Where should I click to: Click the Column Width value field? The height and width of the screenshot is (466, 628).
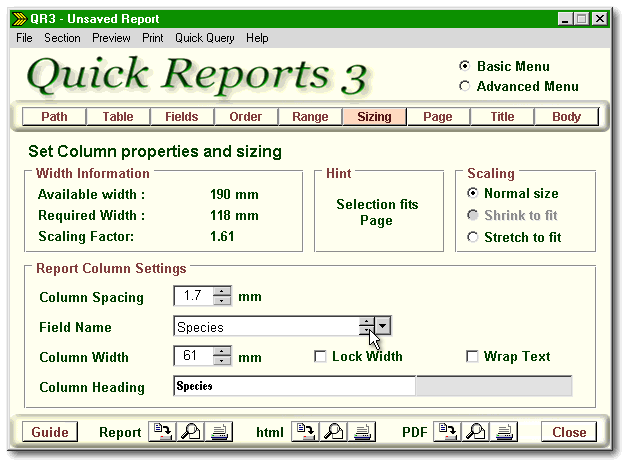(x=193, y=356)
